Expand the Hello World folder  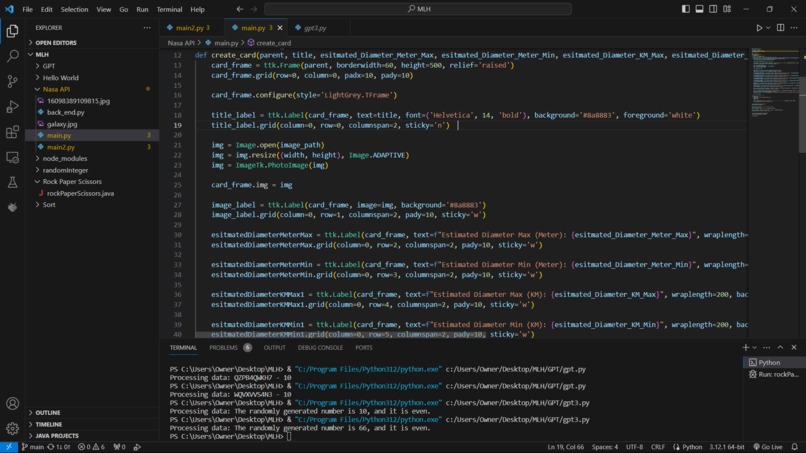(61, 78)
